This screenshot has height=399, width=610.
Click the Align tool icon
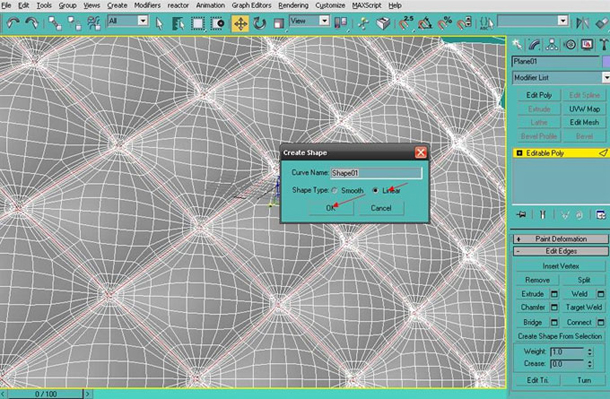click(602, 23)
